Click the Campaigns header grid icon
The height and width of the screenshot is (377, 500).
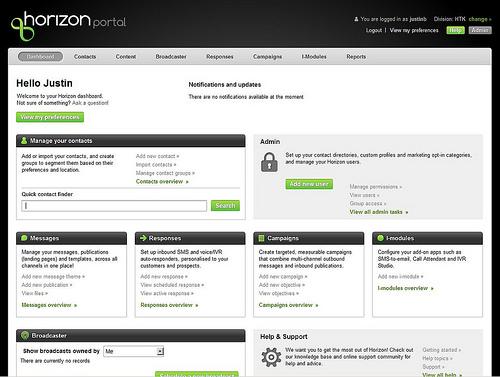tap(262, 238)
